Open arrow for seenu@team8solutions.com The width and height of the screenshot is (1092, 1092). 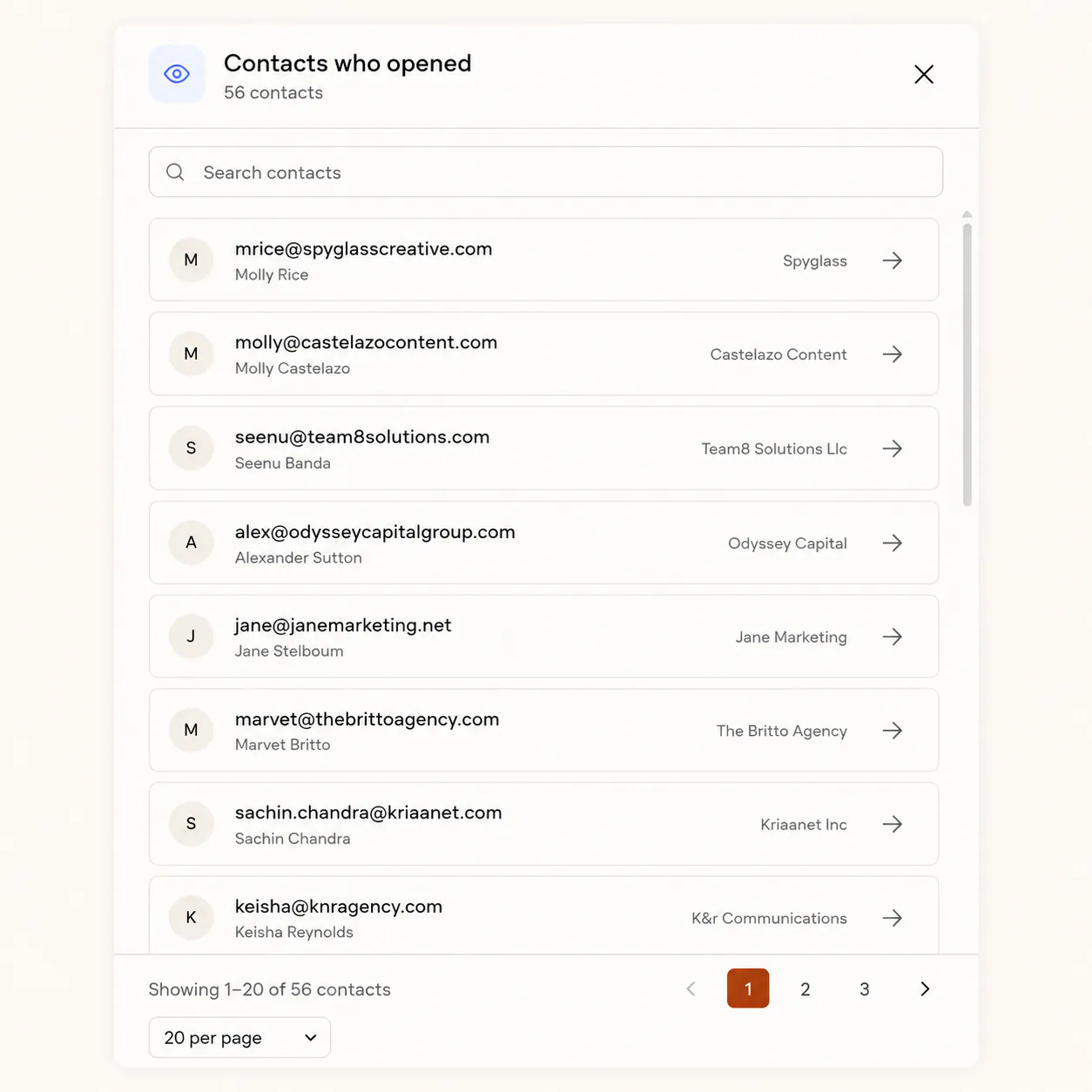point(893,448)
